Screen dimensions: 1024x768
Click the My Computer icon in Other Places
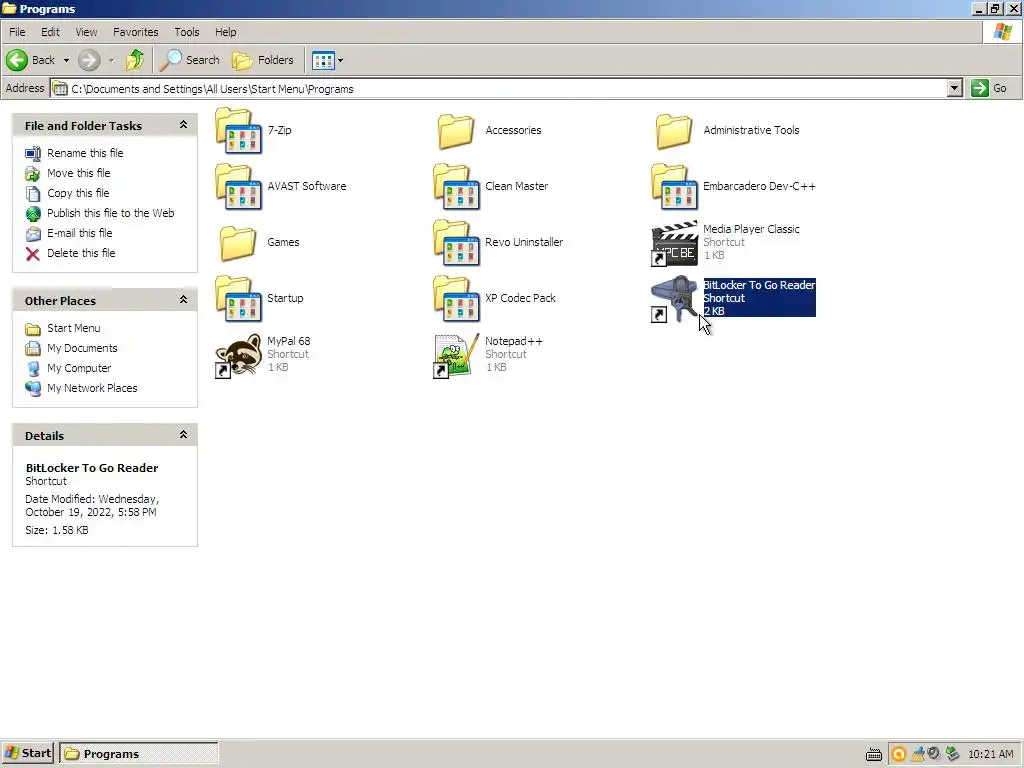[x=33, y=369]
